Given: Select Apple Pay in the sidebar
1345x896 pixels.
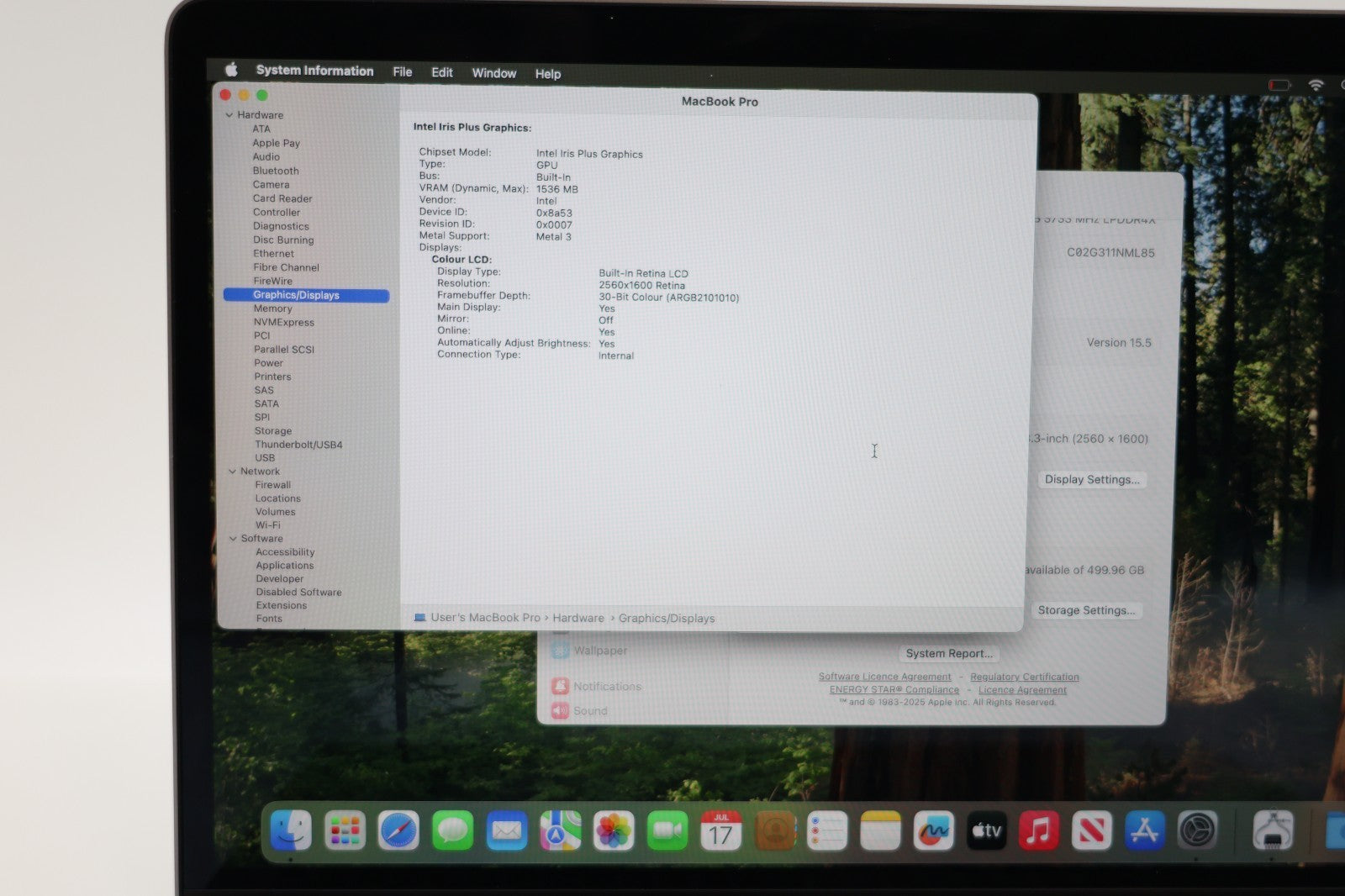Looking at the screenshot, I should pos(277,143).
